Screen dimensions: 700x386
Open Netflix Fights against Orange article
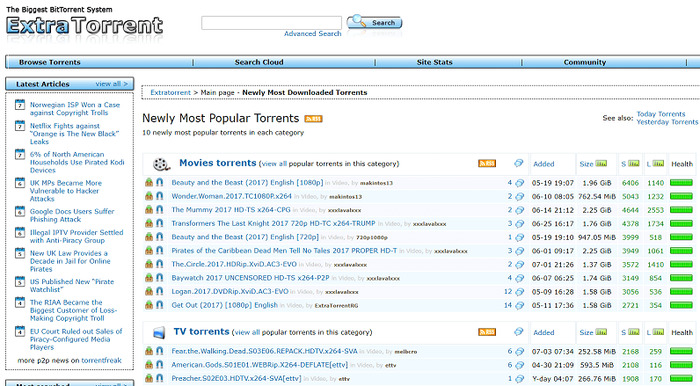coord(74,134)
